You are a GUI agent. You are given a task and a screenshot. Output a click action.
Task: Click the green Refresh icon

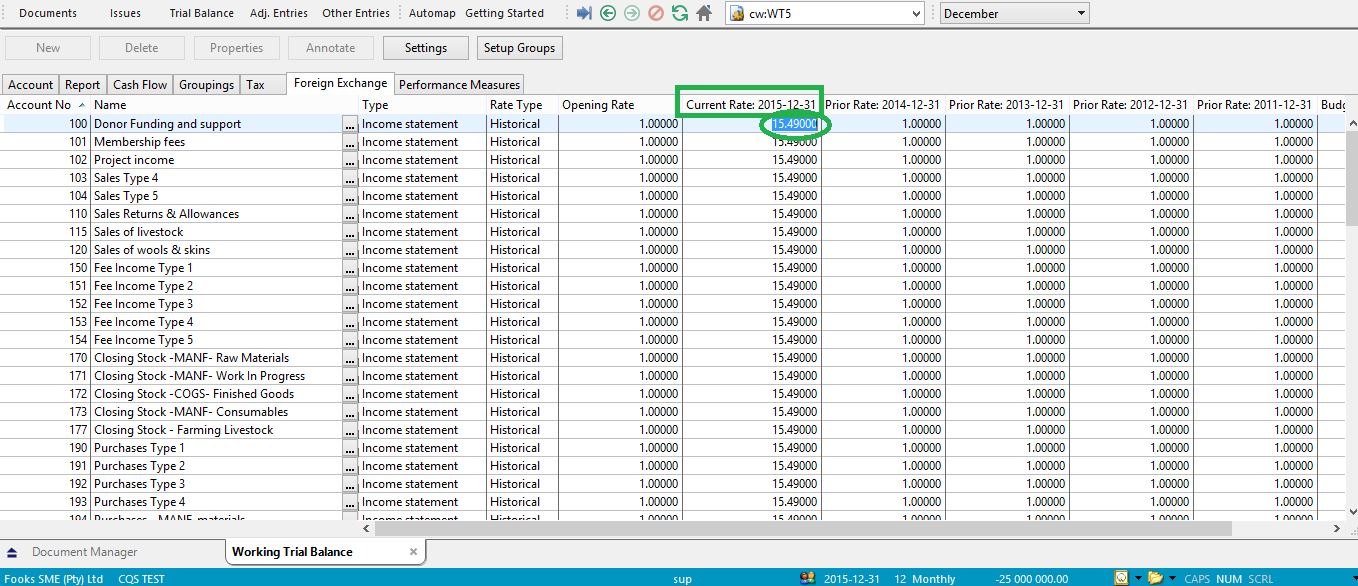click(680, 13)
